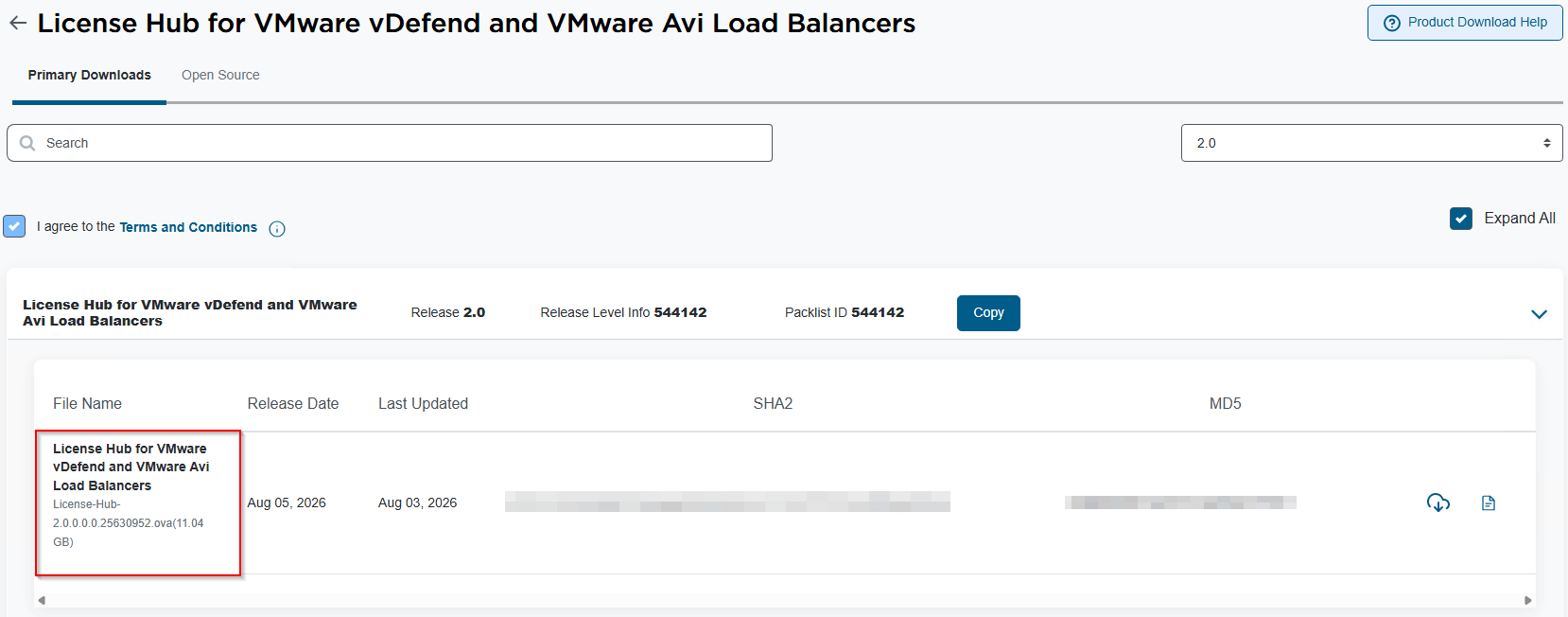
Task: Download the License Hub OVA file
Action: point(1437,502)
